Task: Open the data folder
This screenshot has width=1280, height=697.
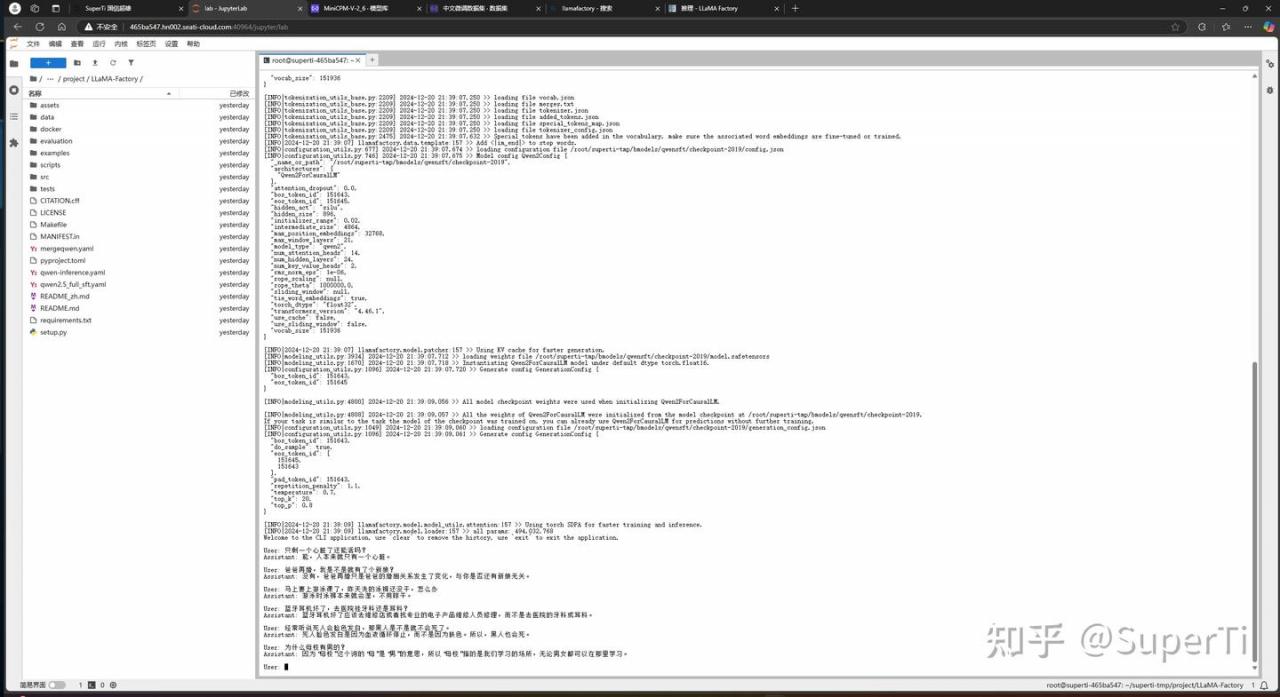Action: pos(139,117)
